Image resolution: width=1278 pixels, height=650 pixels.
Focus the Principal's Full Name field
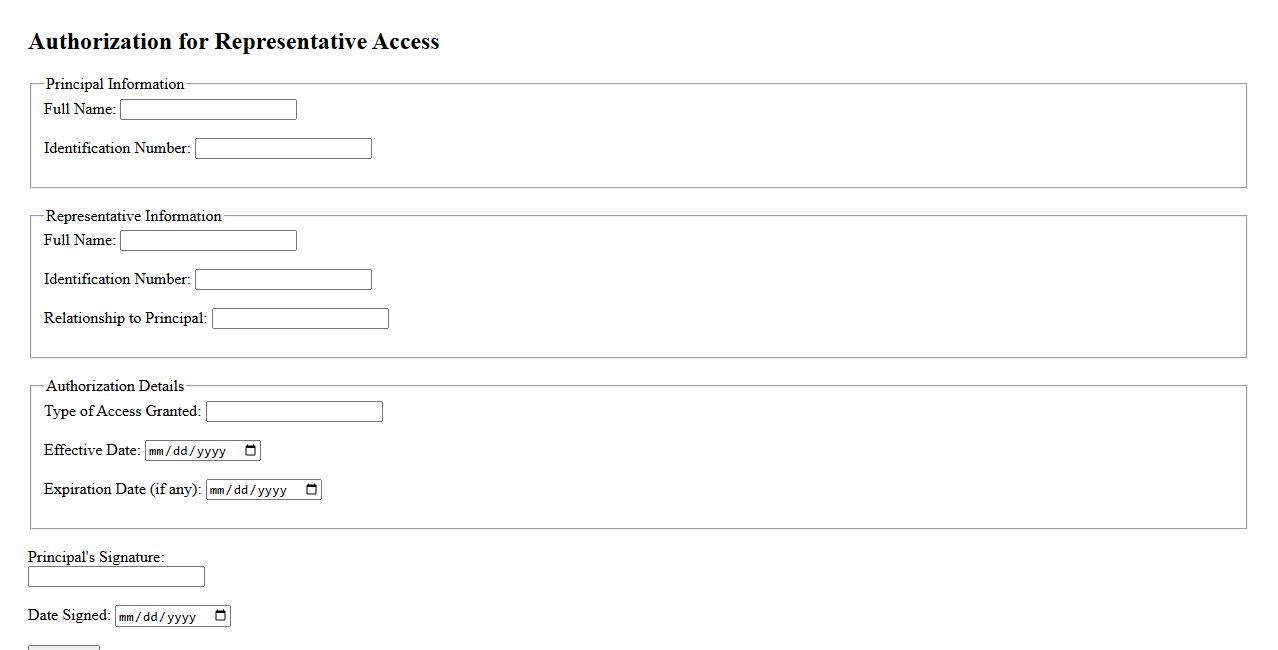point(208,109)
